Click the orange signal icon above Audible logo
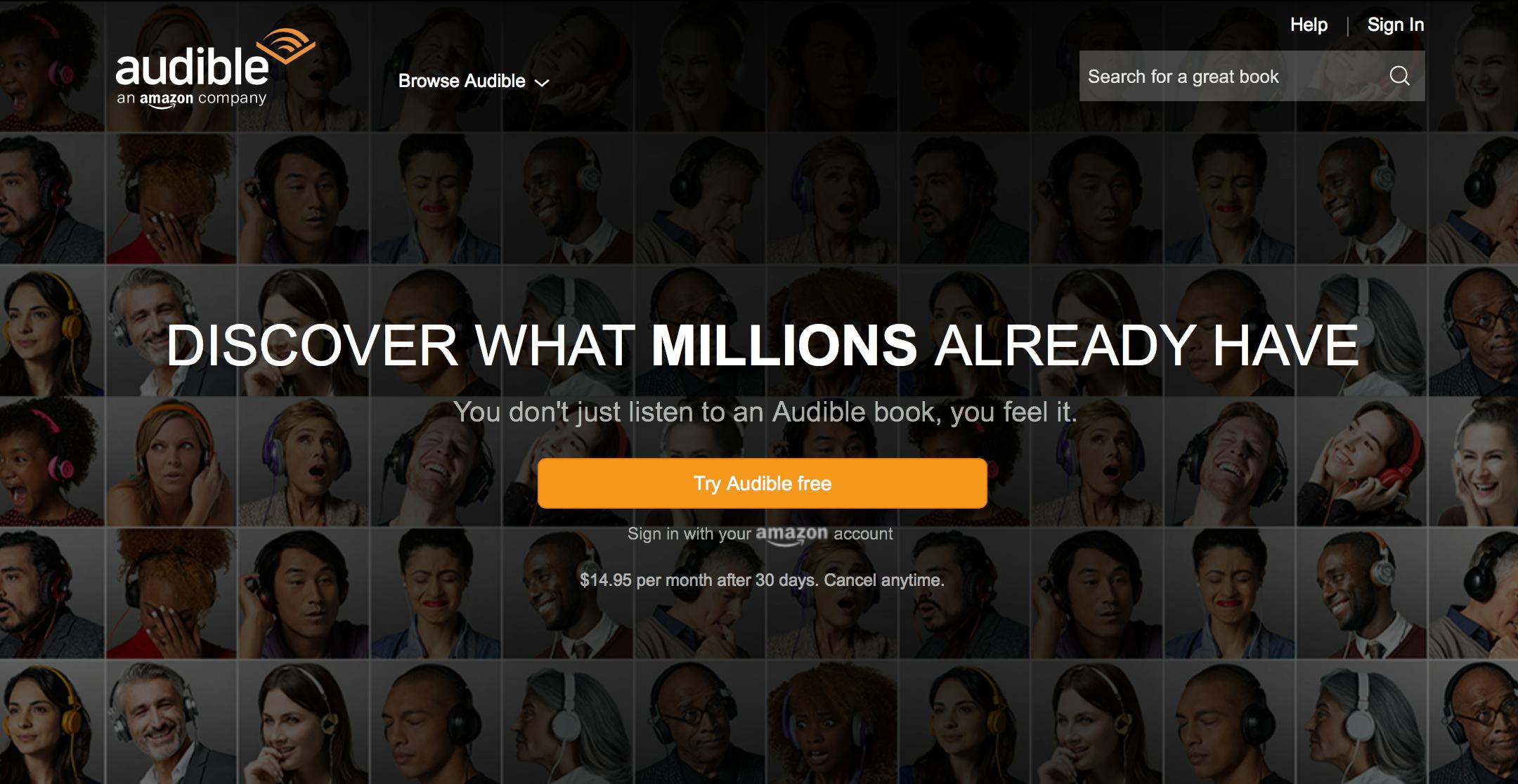The image size is (1518, 784). (x=287, y=46)
